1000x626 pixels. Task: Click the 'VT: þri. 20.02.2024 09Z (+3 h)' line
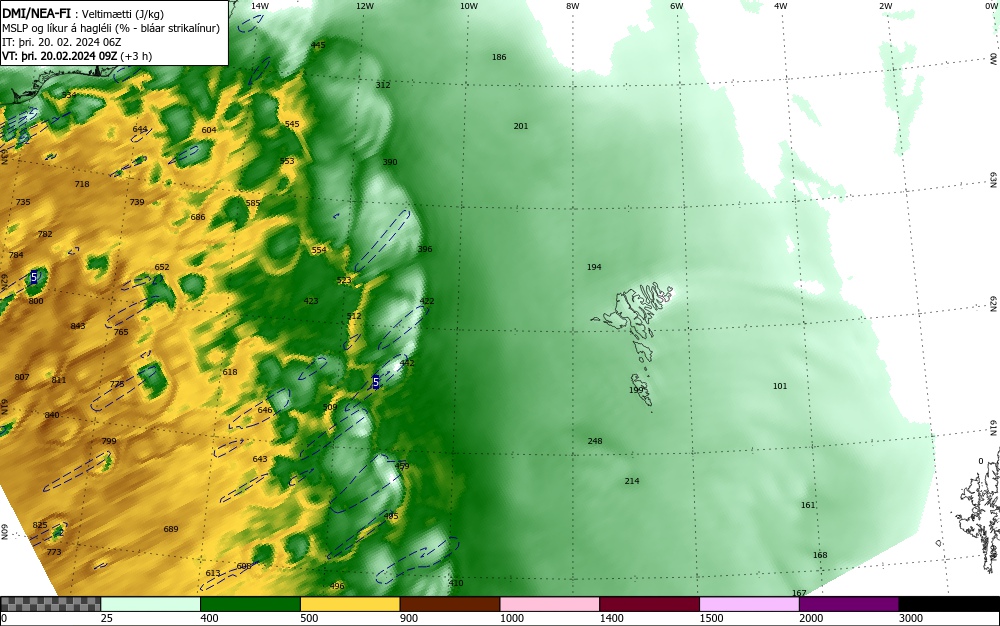[x=77, y=56]
